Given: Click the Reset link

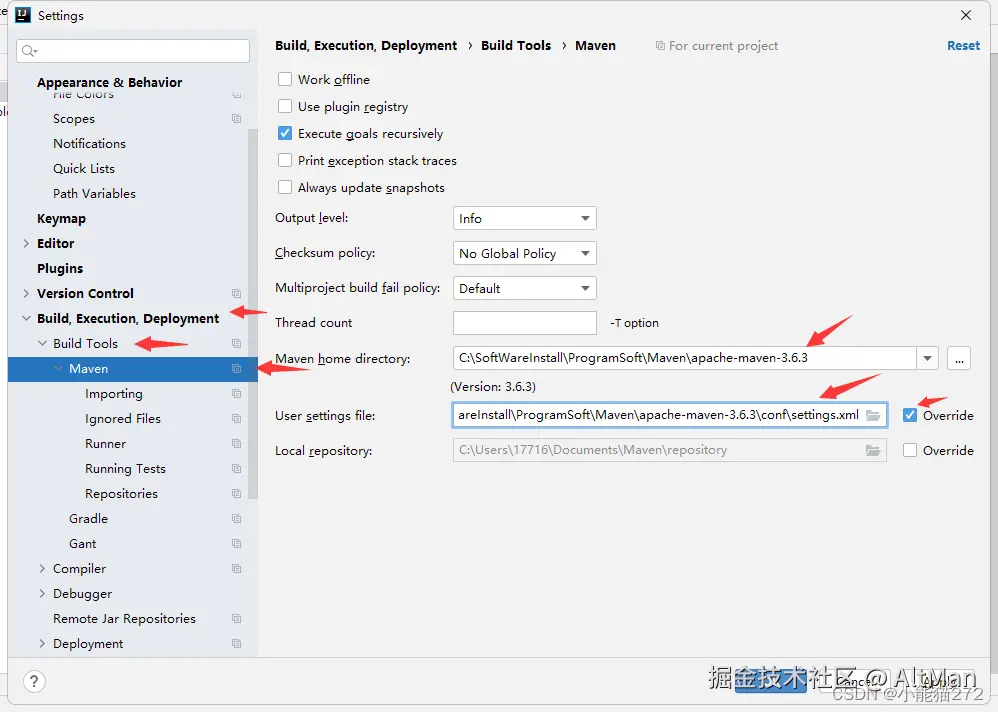Looking at the screenshot, I should (963, 46).
